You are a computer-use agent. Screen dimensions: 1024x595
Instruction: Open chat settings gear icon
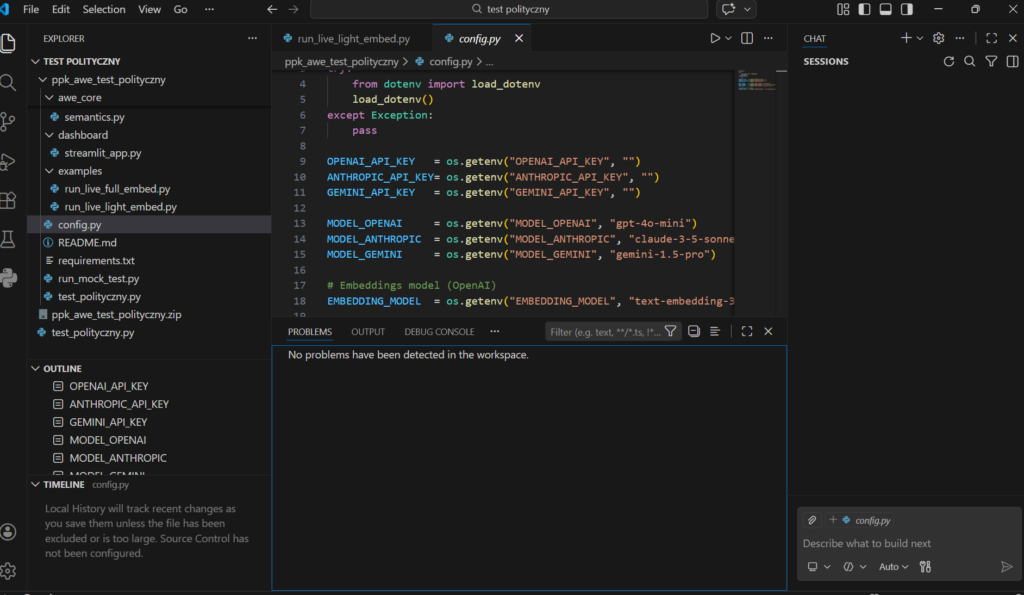[x=938, y=39]
